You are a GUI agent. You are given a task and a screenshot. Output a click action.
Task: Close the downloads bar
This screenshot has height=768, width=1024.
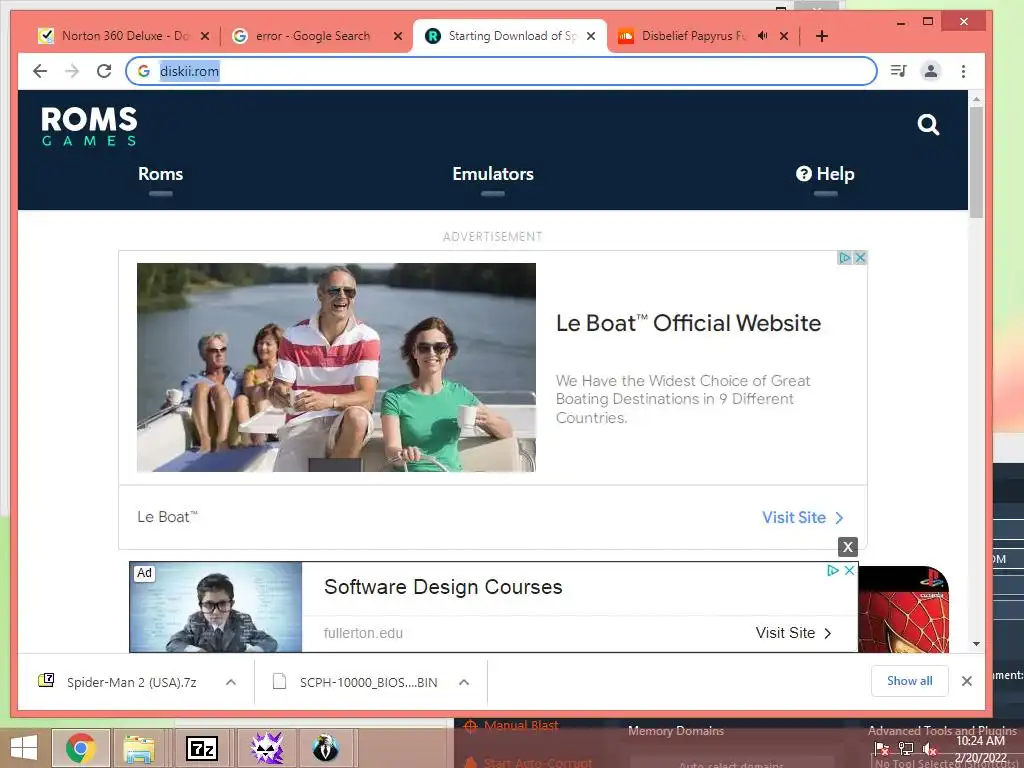tap(967, 681)
